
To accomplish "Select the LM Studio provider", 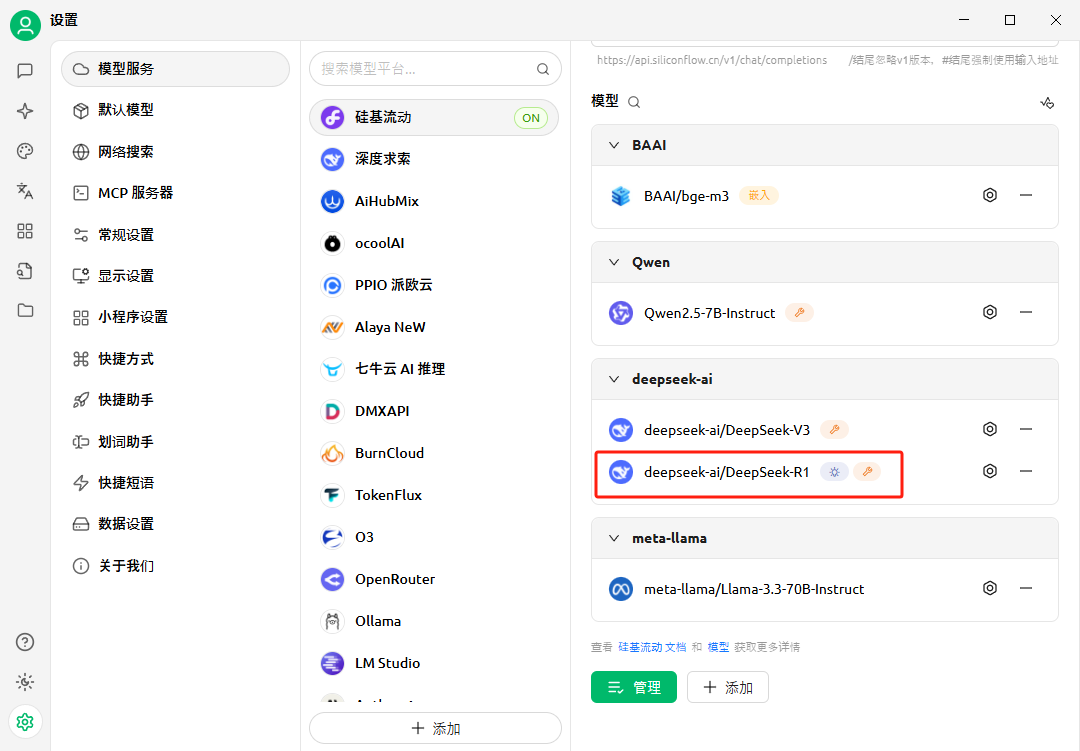I will pyautogui.click(x=434, y=663).
